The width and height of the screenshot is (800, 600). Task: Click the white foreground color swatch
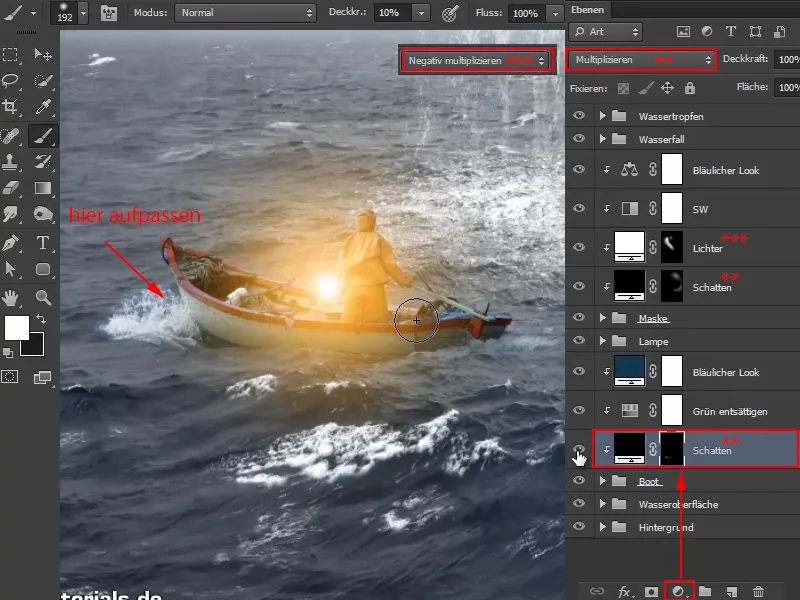(x=16, y=328)
